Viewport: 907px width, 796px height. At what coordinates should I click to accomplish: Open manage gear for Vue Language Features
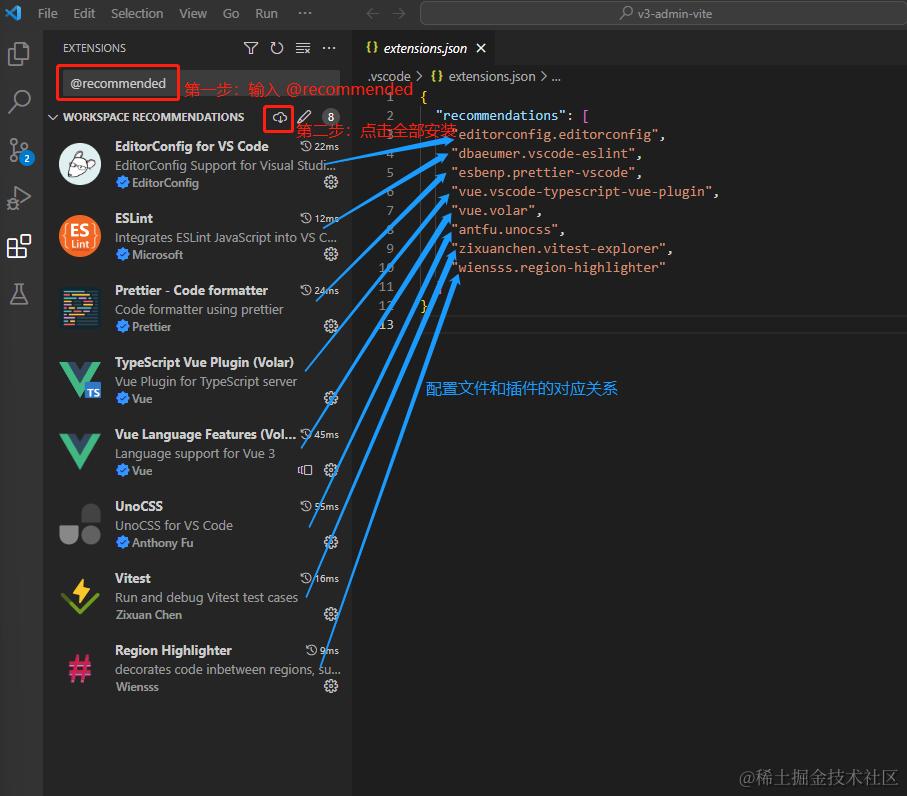(x=331, y=470)
